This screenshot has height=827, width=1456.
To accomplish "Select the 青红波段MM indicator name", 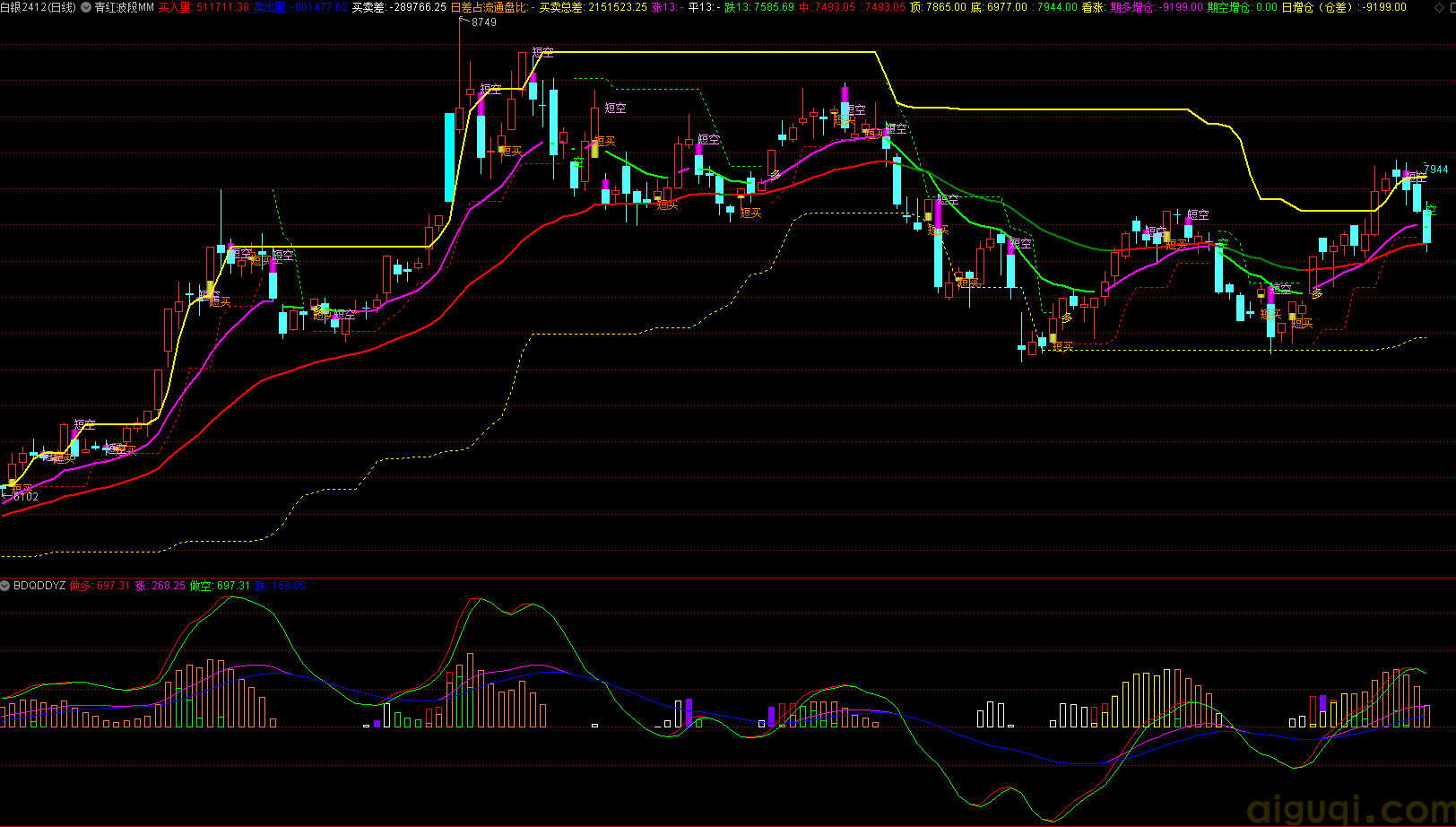I will [x=124, y=7].
